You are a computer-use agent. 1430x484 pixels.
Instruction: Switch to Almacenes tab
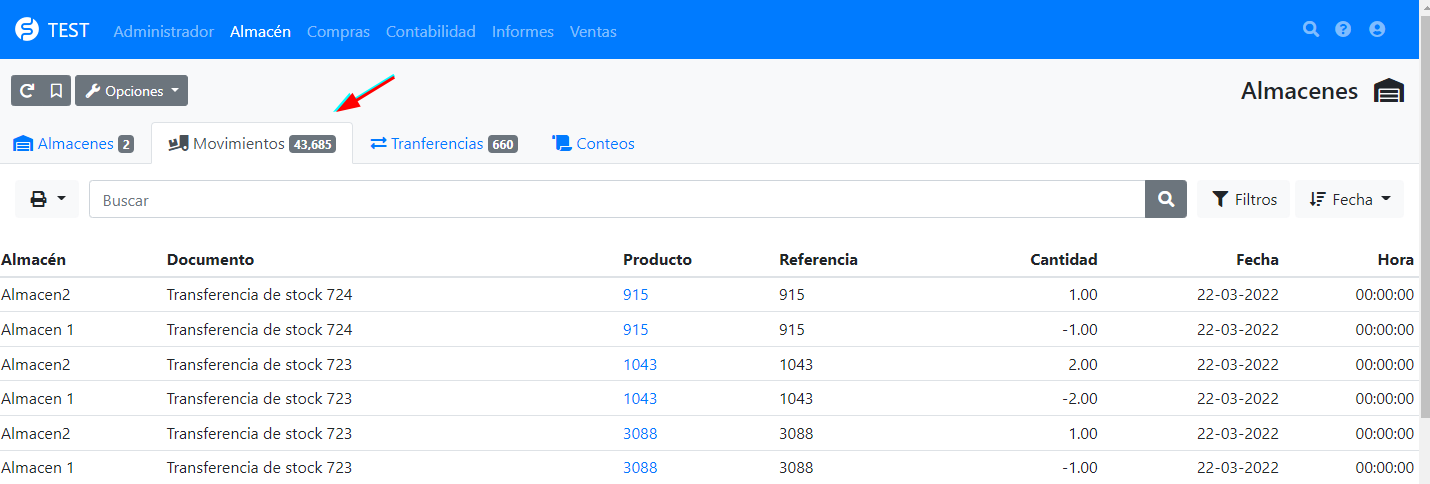(x=73, y=143)
